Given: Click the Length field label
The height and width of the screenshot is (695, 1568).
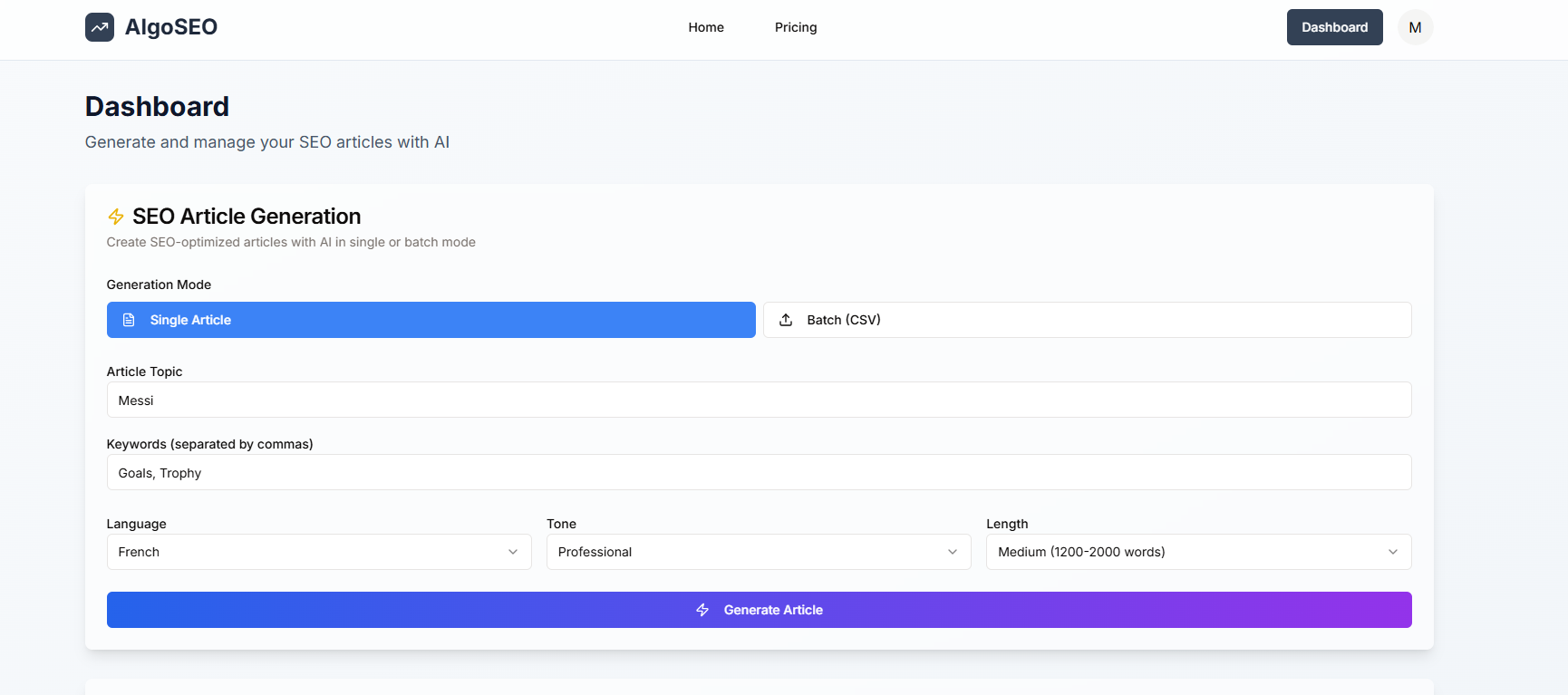Looking at the screenshot, I should click(1007, 524).
